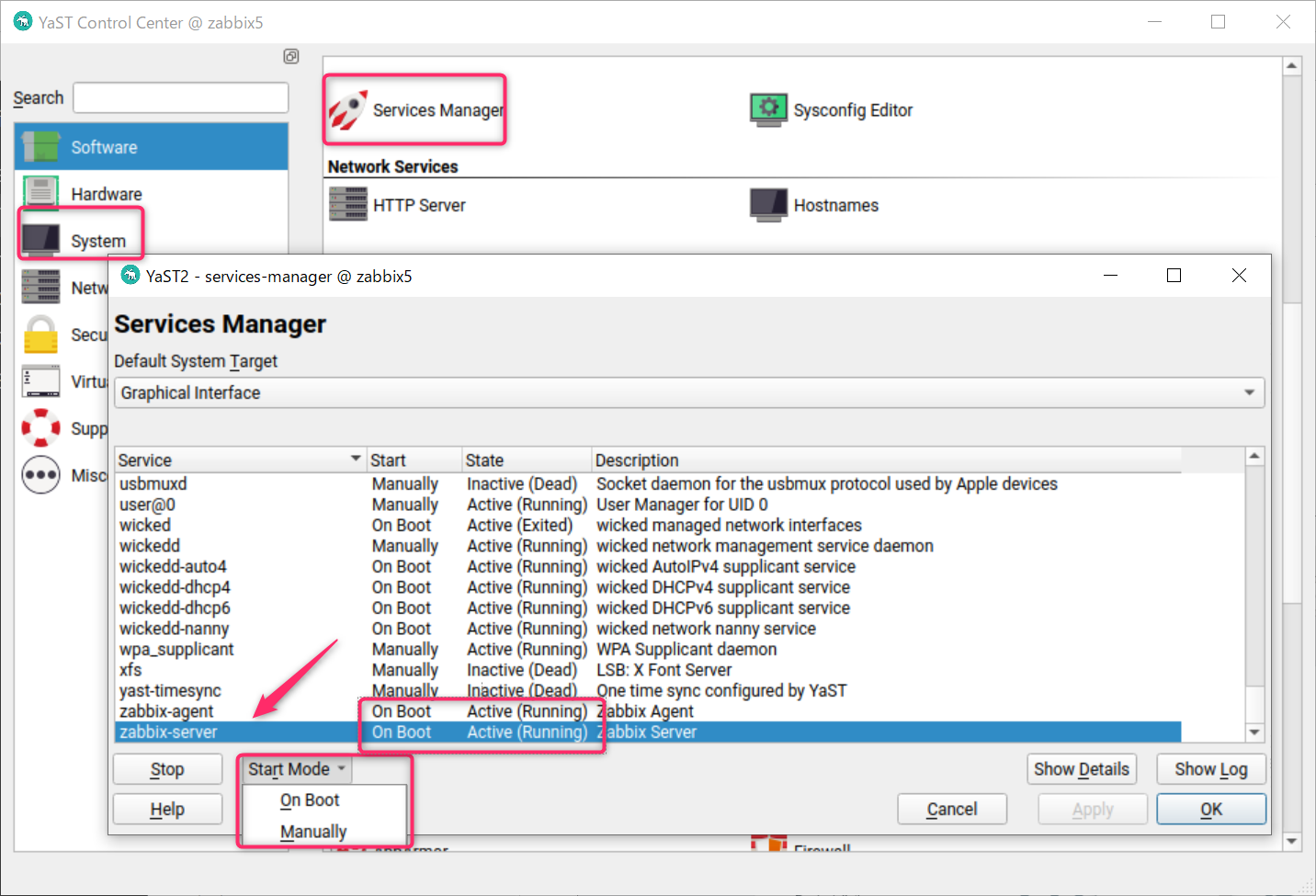Click the Software label in sidebar
This screenshot has height=896, width=1316.
pos(104,147)
